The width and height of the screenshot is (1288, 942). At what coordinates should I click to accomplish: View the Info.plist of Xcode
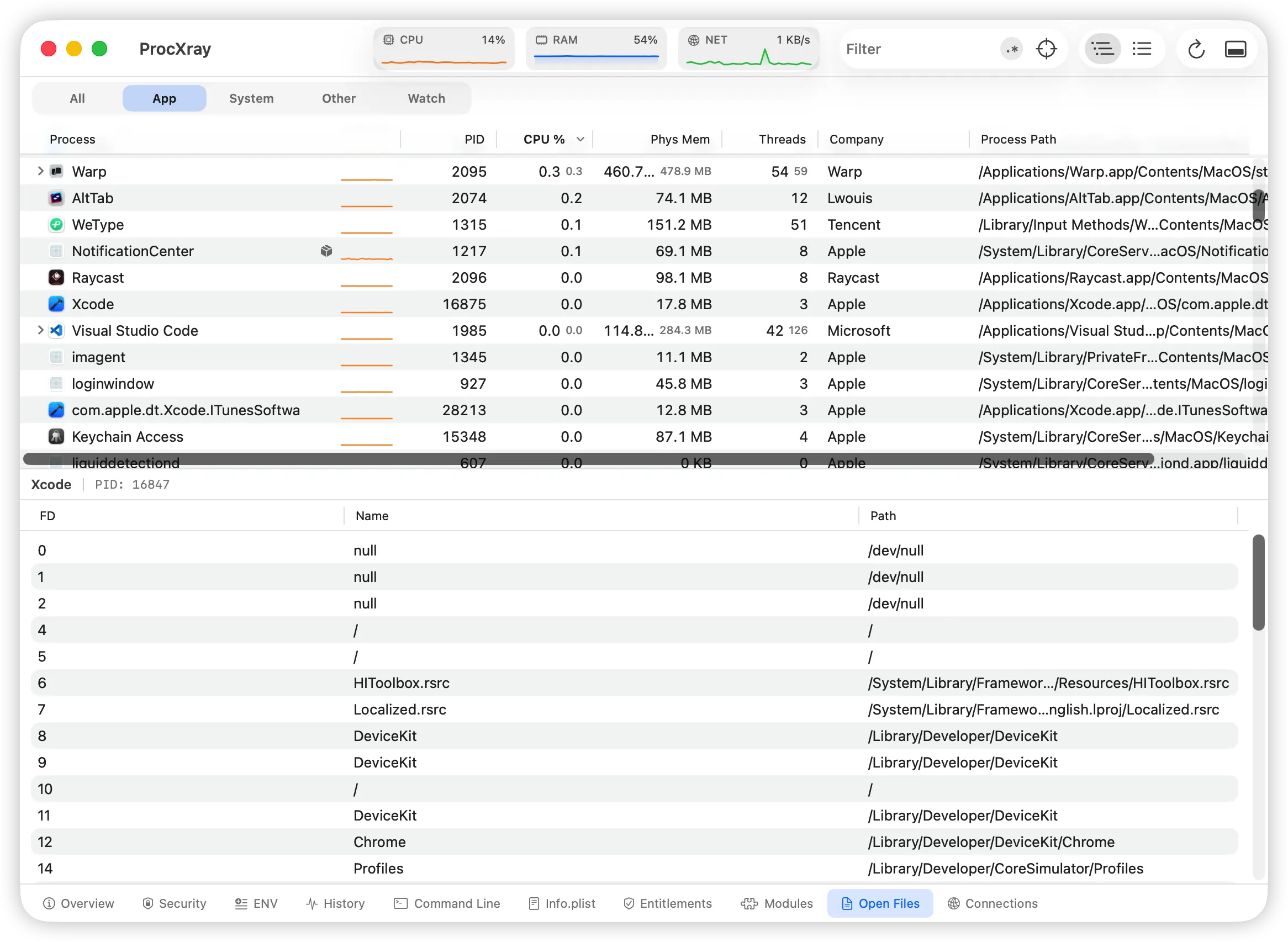[x=561, y=903]
